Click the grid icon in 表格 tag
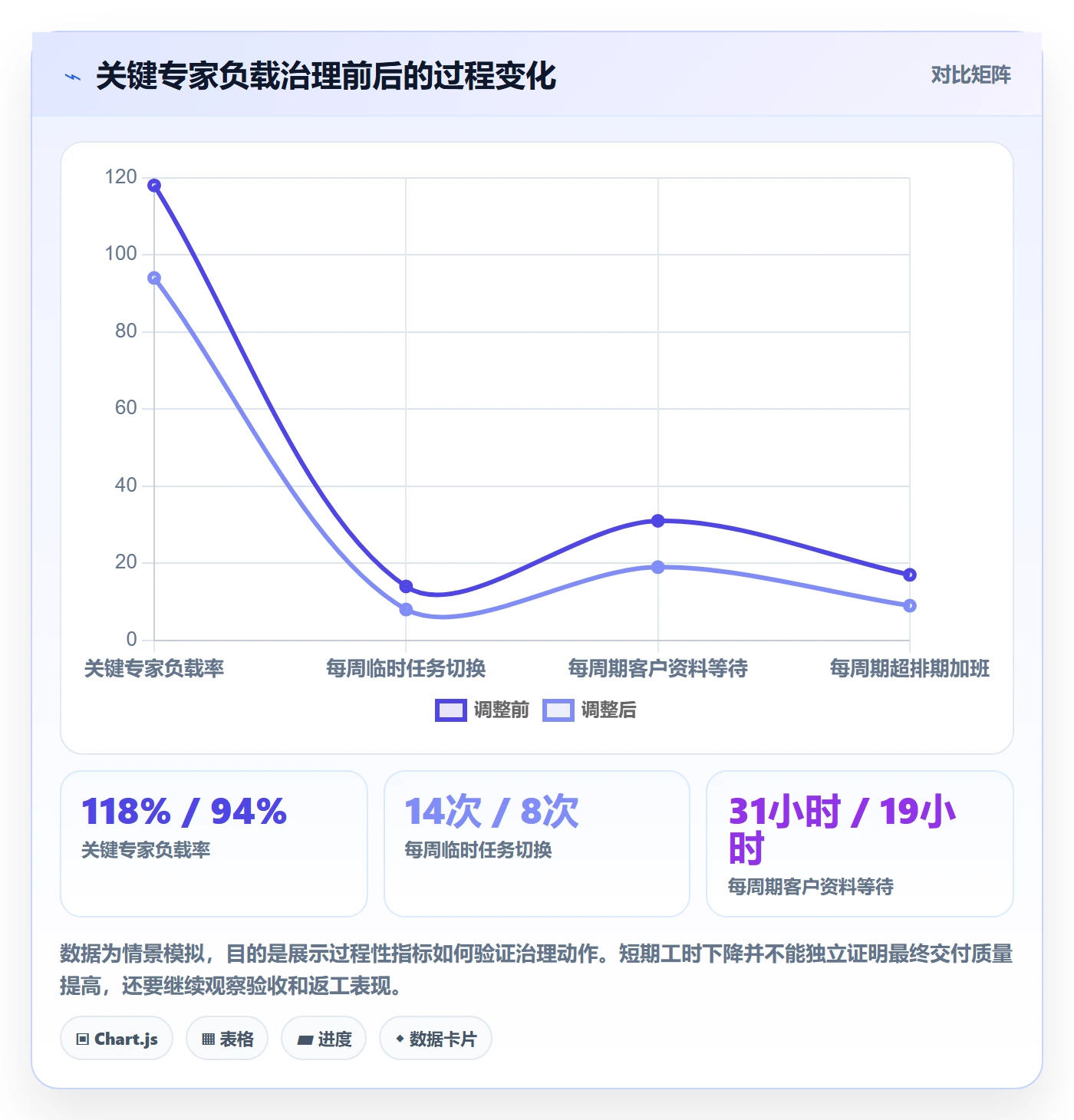This screenshot has height=1120, width=1074. pos(208,1039)
